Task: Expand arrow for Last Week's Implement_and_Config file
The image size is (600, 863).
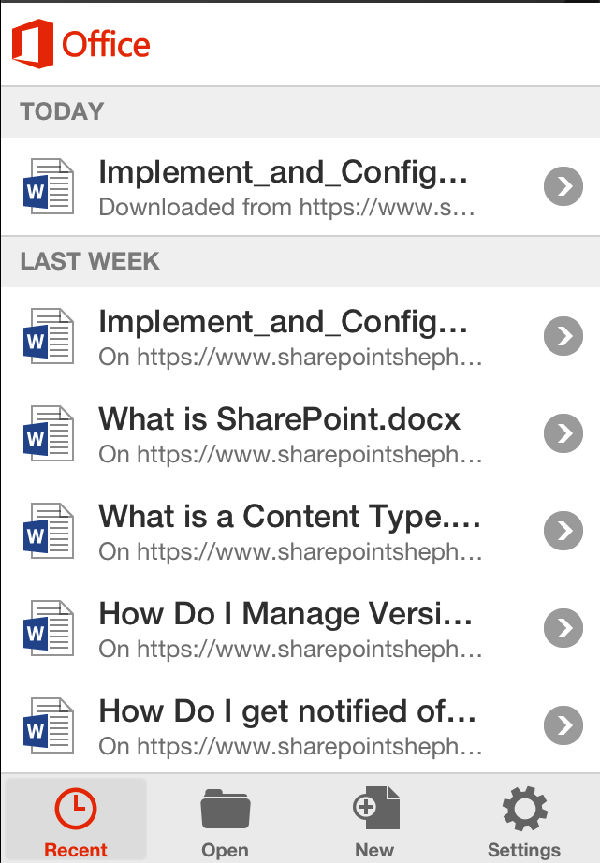Action: pyautogui.click(x=564, y=336)
